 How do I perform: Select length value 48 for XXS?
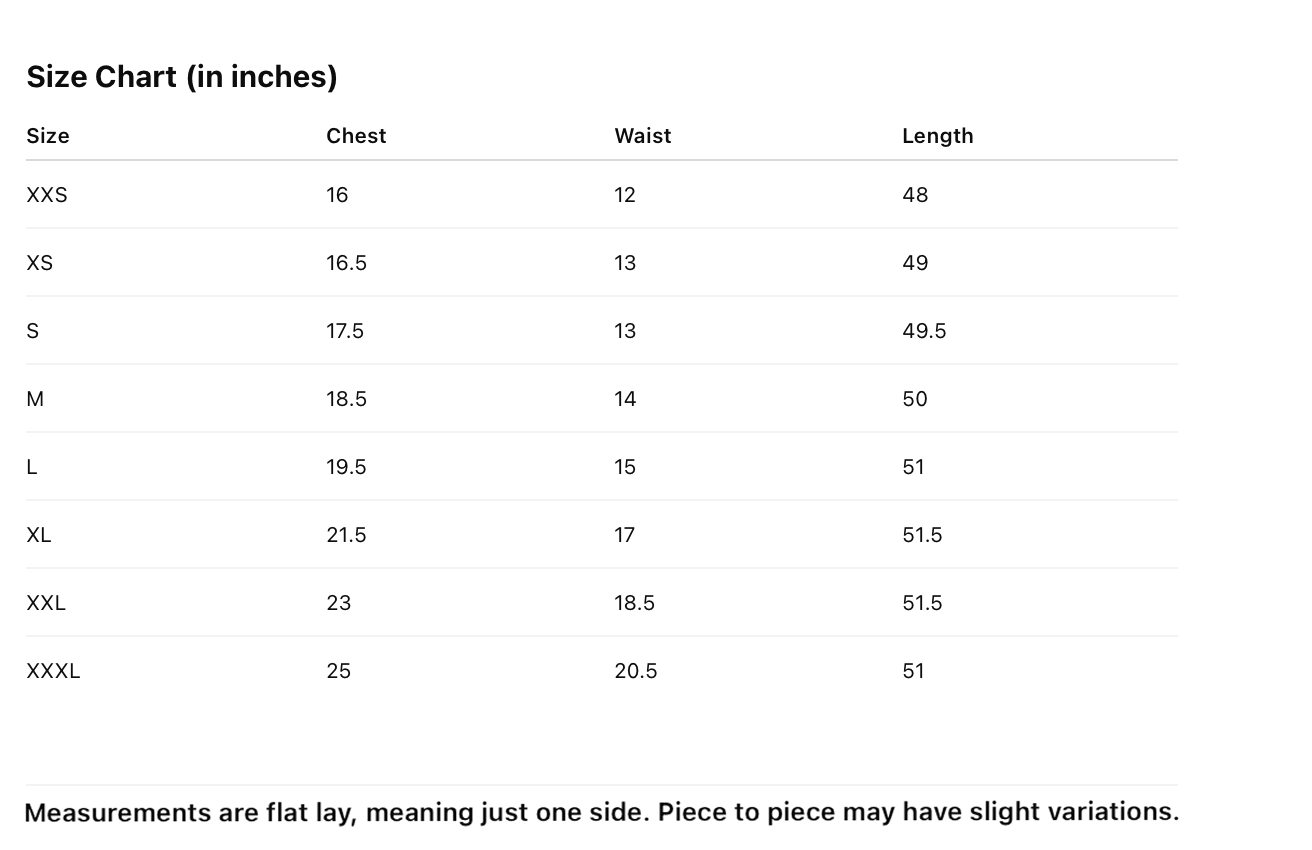(915, 195)
